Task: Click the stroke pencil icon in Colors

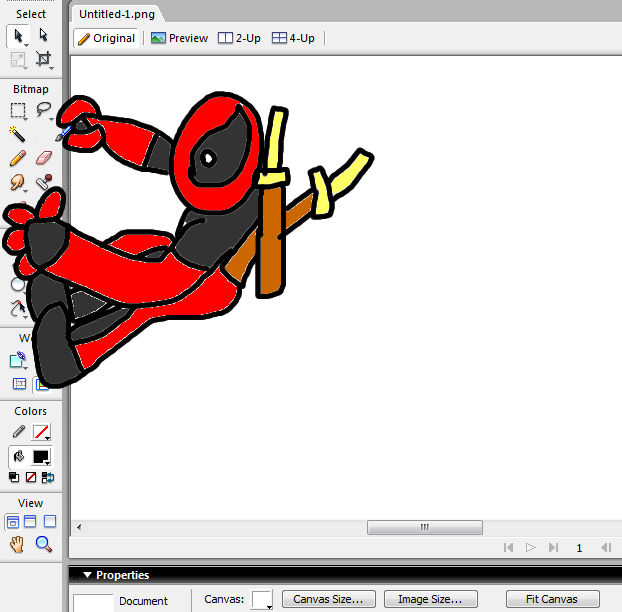Action: click(x=18, y=431)
